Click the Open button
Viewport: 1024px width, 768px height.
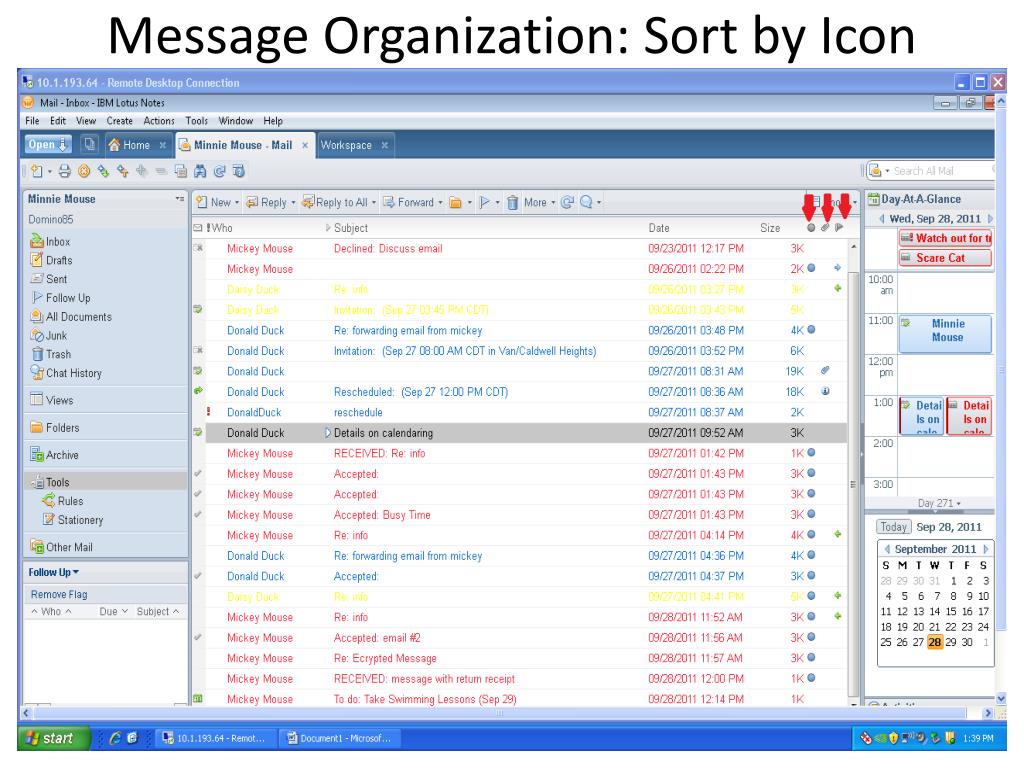coord(48,144)
